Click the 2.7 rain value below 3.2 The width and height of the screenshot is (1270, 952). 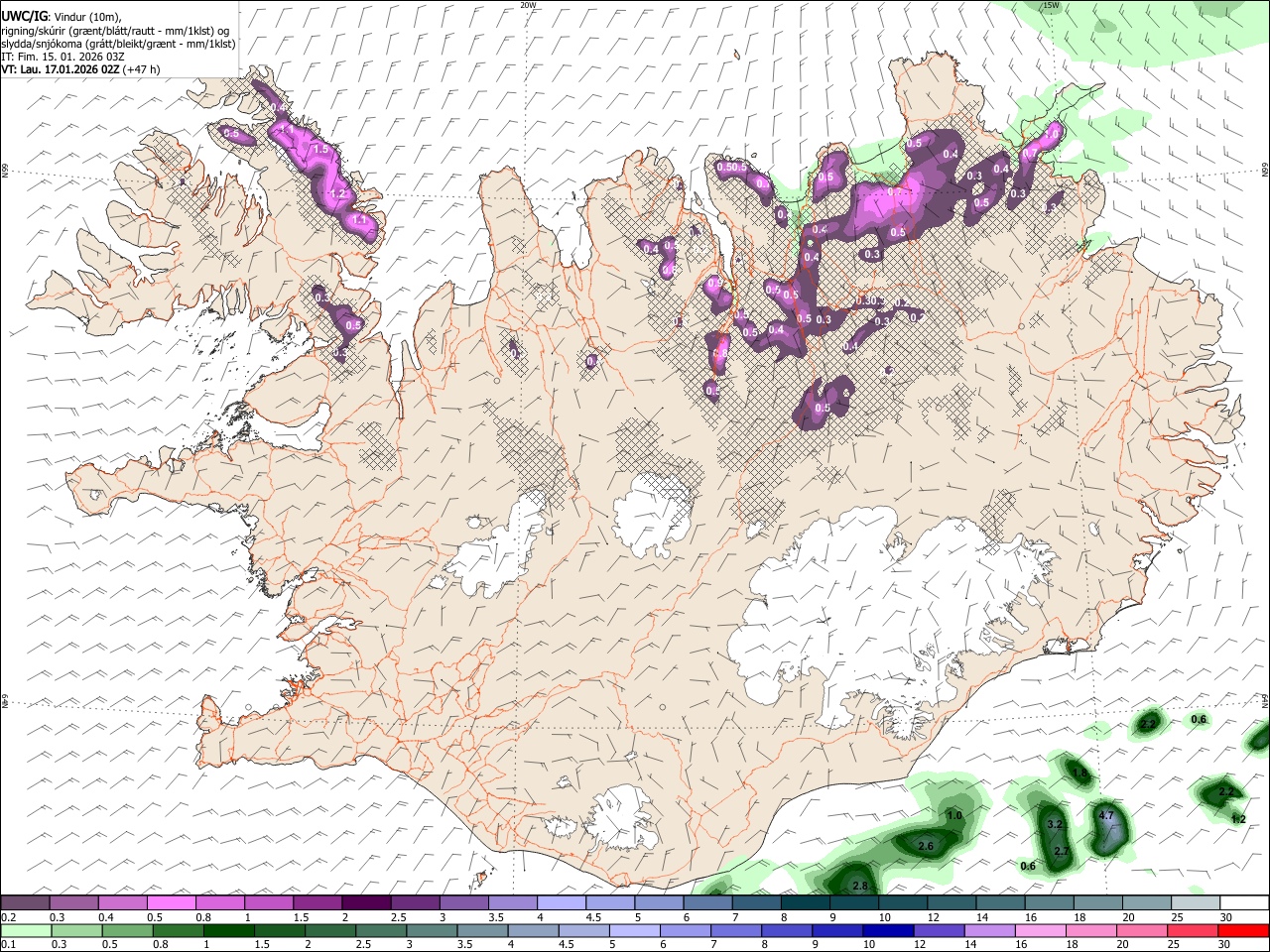click(1062, 852)
